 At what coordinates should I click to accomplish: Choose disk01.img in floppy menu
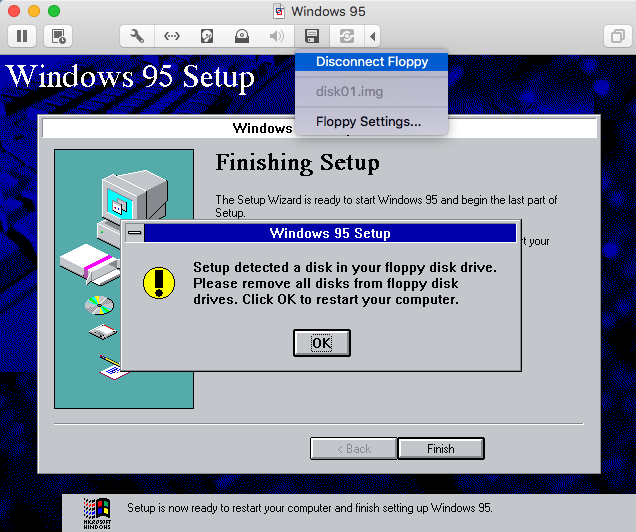tap(349, 92)
